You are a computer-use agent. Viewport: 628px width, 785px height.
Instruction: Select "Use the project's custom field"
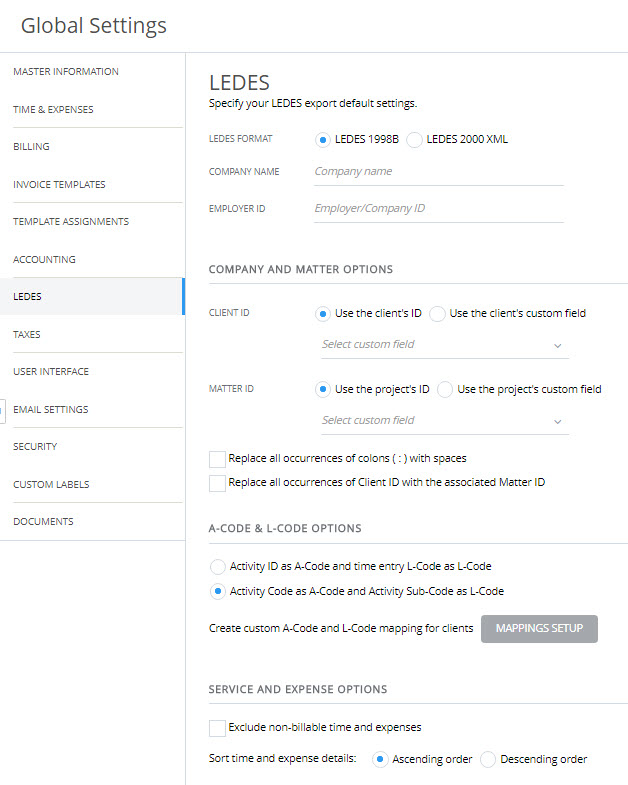(445, 389)
